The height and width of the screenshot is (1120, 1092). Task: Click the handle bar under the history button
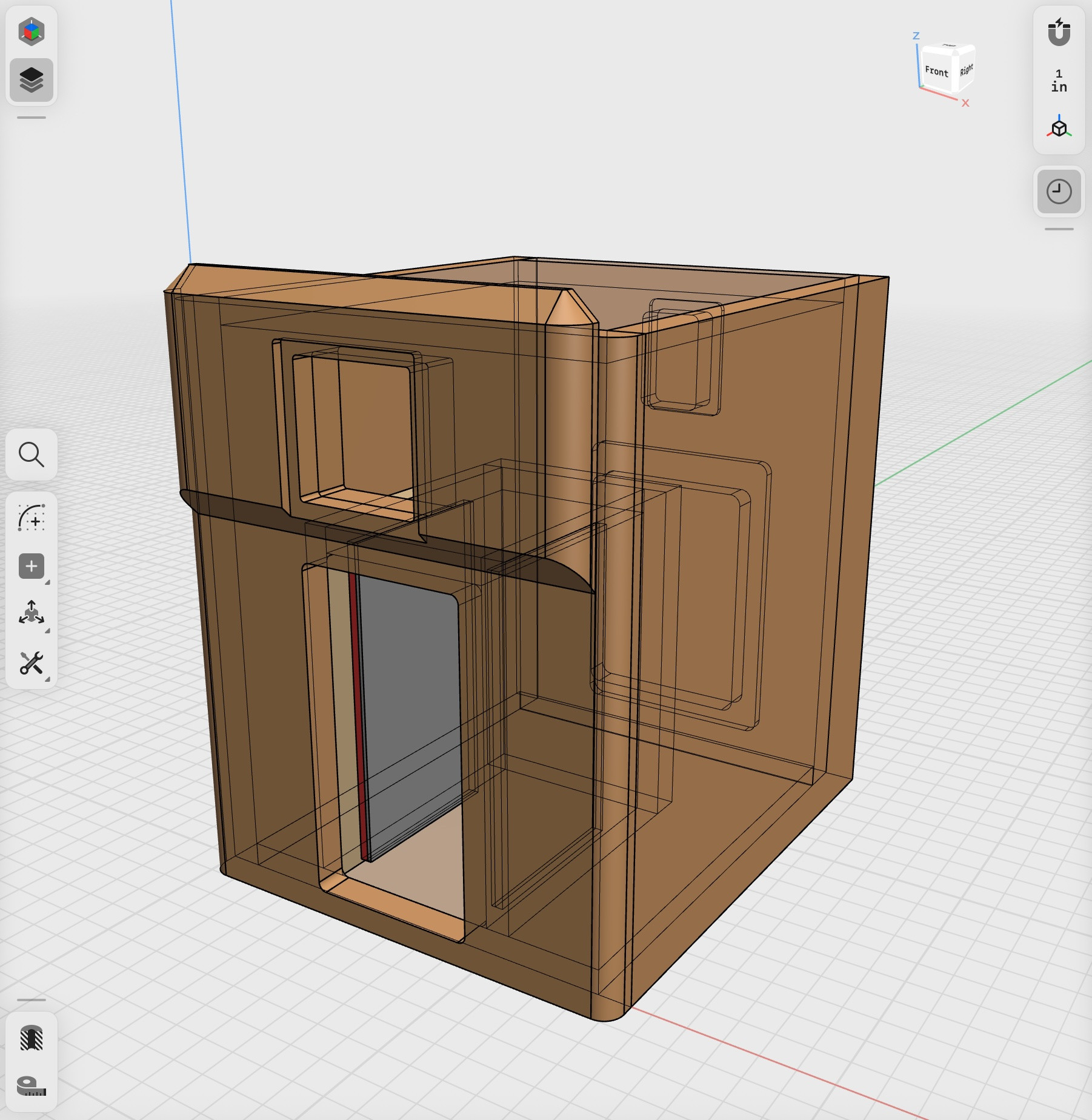1059,229
